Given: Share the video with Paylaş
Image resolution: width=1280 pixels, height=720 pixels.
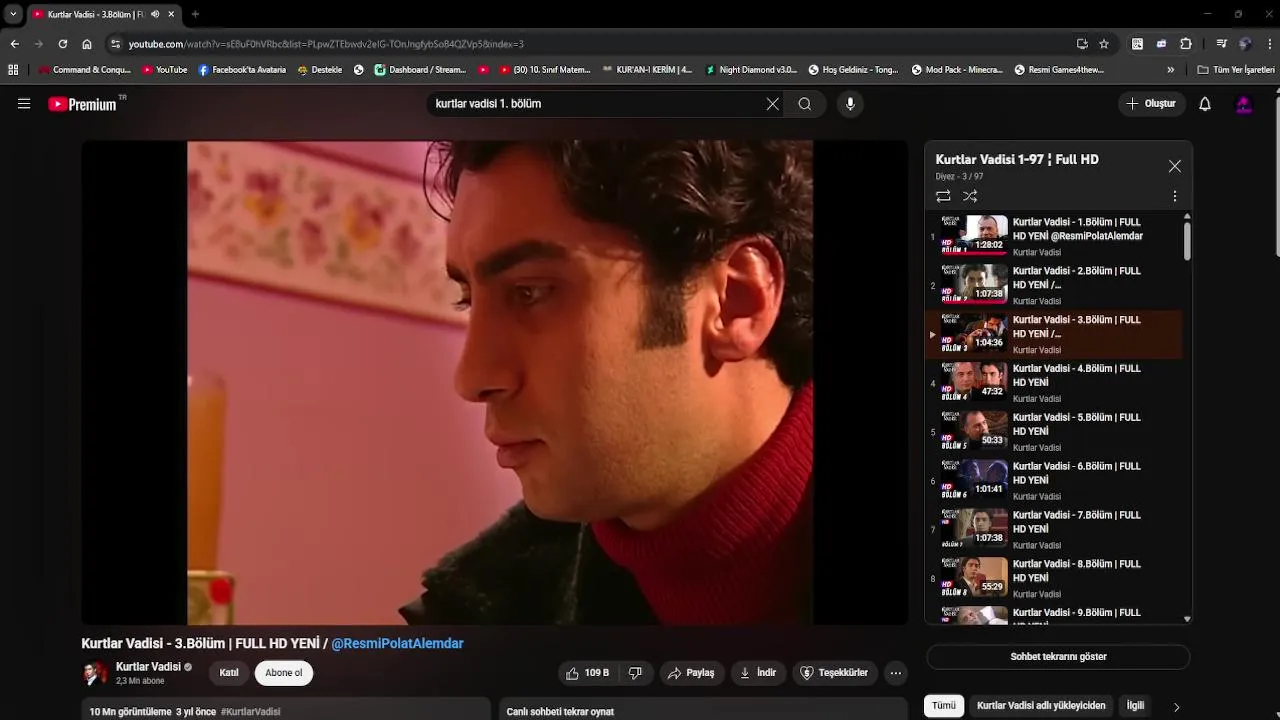Looking at the screenshot, I should click(x=692, y=673).
